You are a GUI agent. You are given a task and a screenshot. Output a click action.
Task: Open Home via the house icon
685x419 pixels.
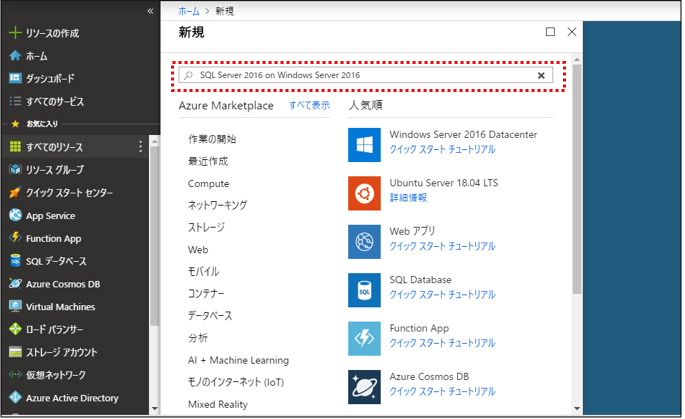click(15, 55)
